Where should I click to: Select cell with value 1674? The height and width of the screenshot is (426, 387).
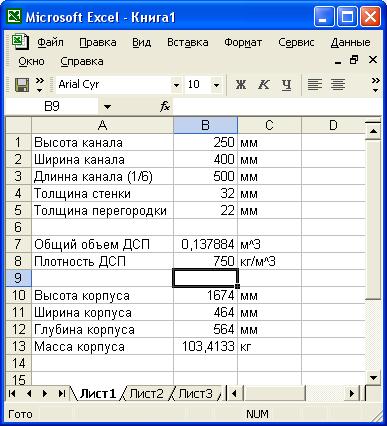pos(205,295)
